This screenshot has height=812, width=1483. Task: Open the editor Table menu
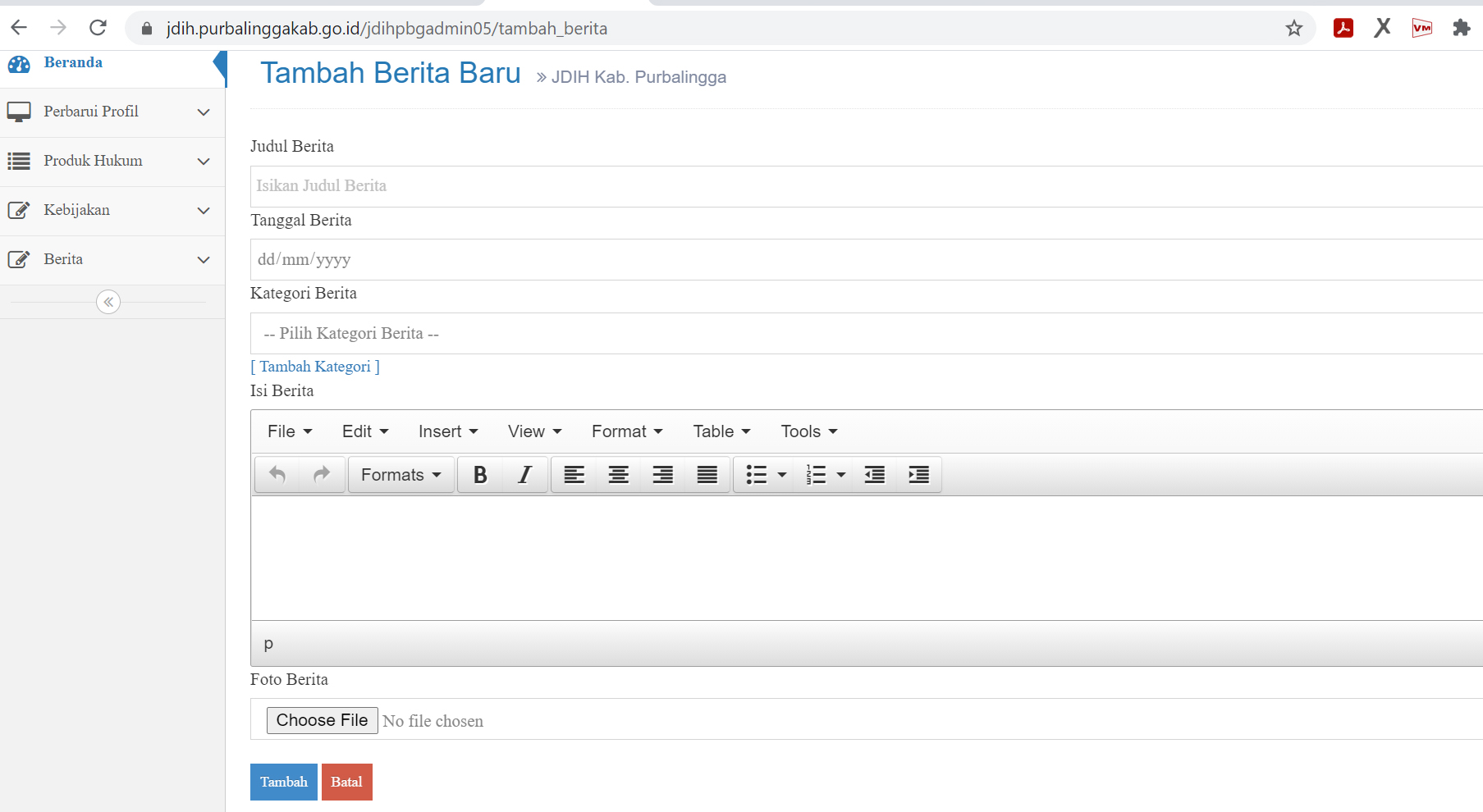(721, 431)
